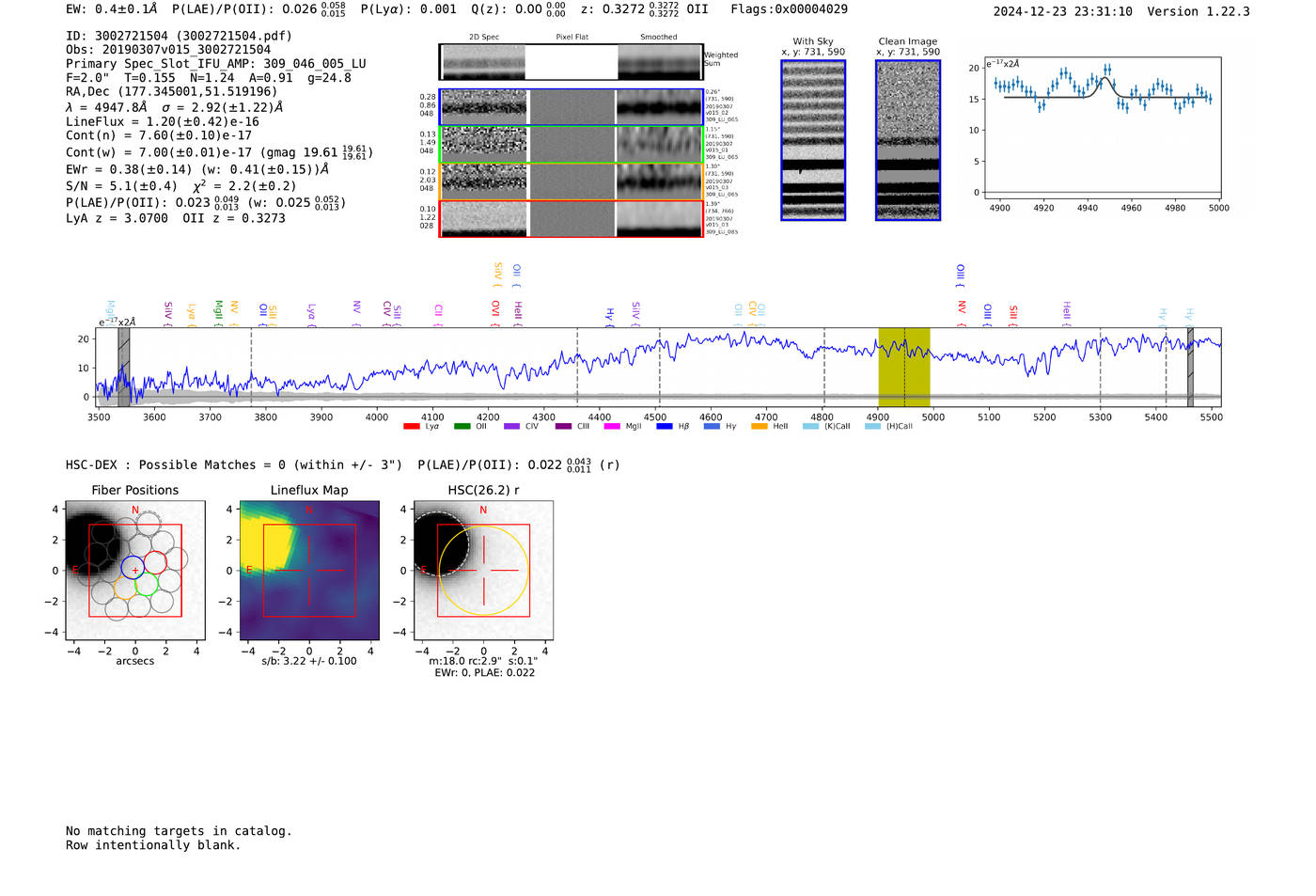Image resolution: width=1316 pixels, height=896 pixels.
Task: Select the gray hatched band near 3550 Å
Action: click(x=123, y=367)
